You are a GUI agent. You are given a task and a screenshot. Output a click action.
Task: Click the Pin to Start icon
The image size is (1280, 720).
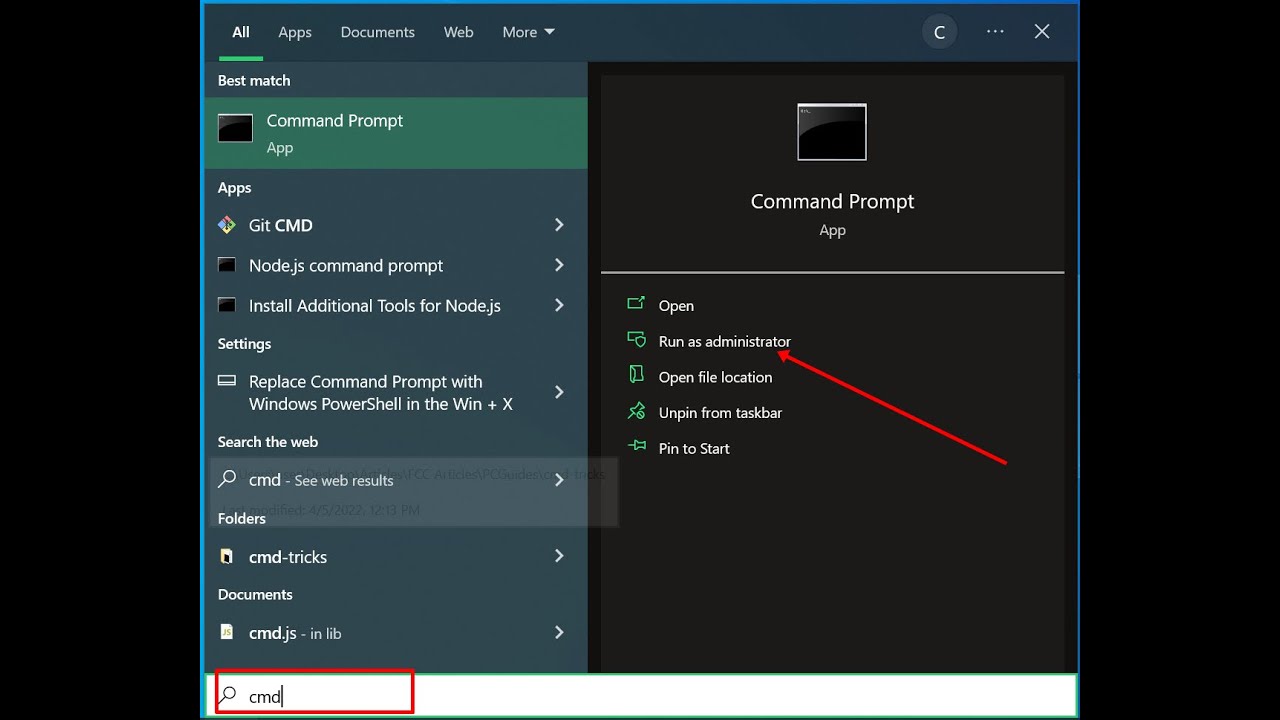tap(636, 447)
